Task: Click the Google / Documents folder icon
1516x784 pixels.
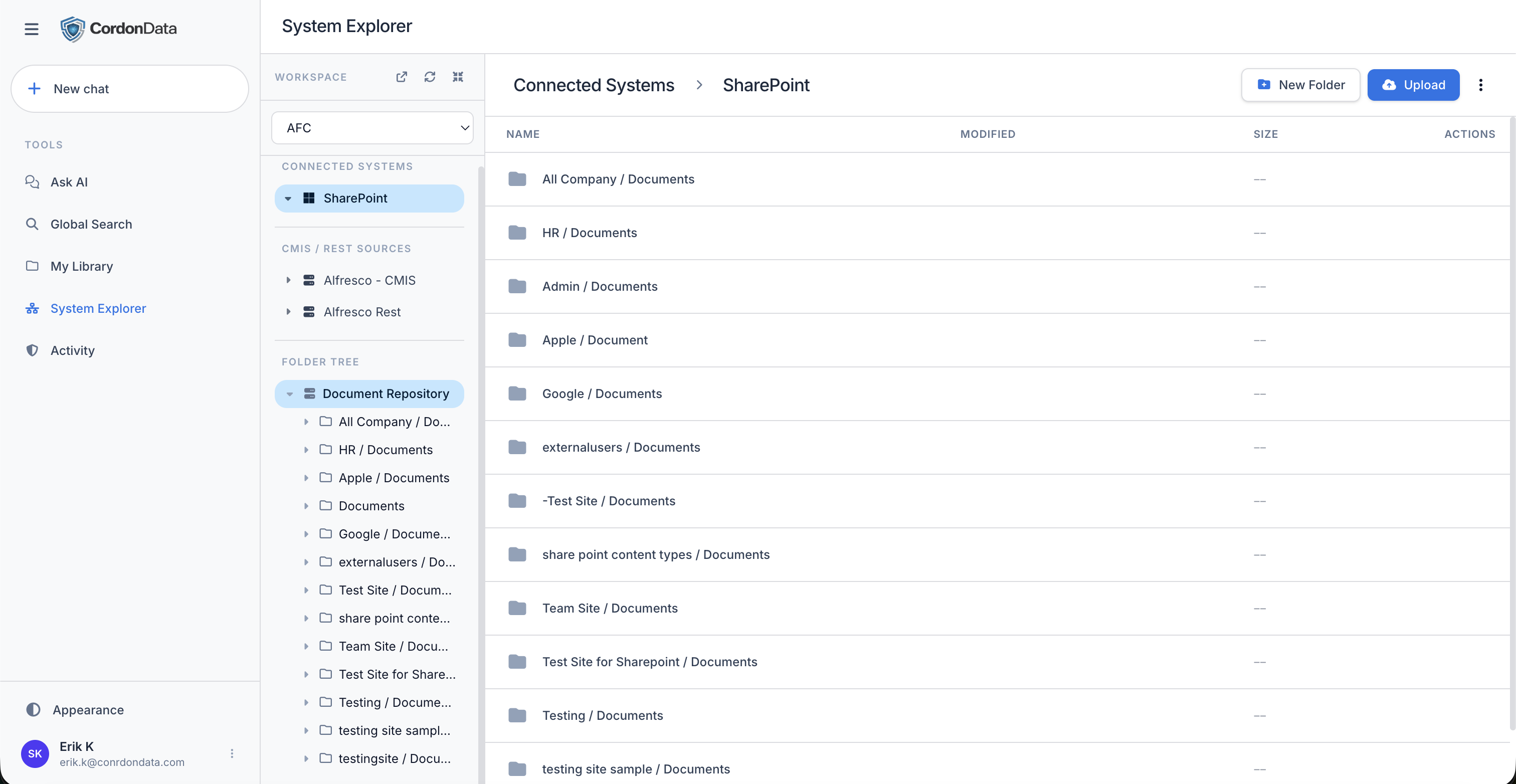Action: click(x=517, y=393)
